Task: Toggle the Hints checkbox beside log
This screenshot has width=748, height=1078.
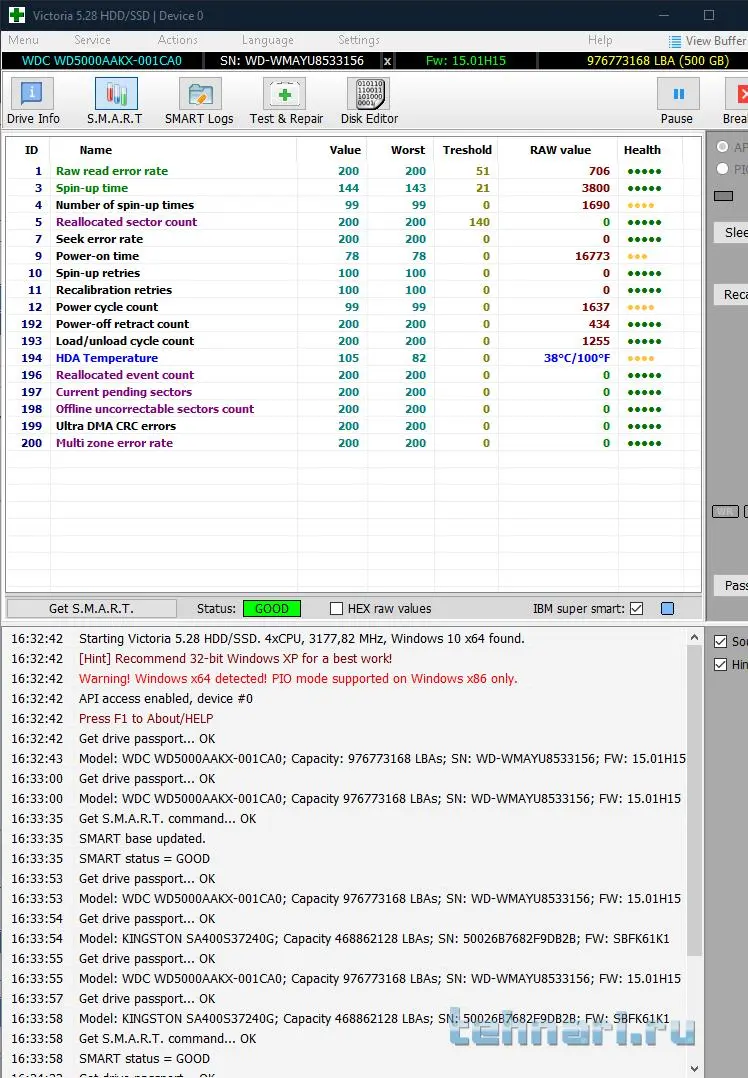Action: click(720, 664)
